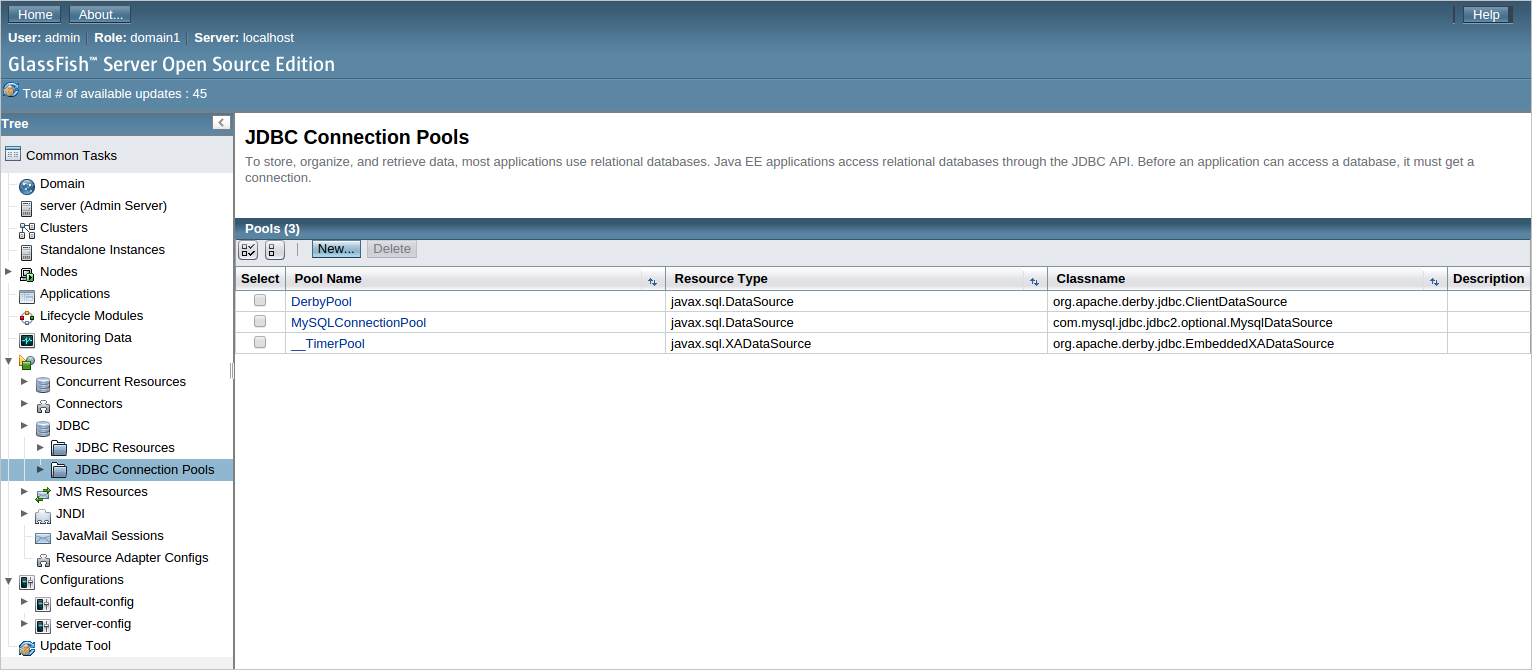Click the available updates icon in header
The height and width of the screenshot is (670, 1532).
pyautogui.click(x=11, y=90)
